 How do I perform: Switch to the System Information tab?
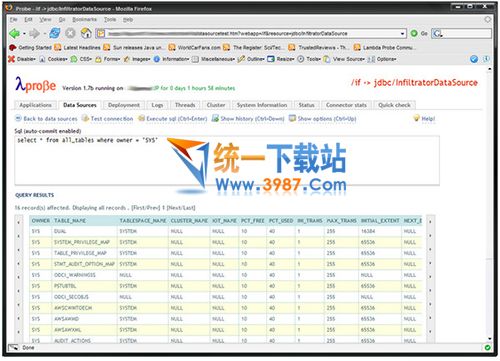pos(262,105)
